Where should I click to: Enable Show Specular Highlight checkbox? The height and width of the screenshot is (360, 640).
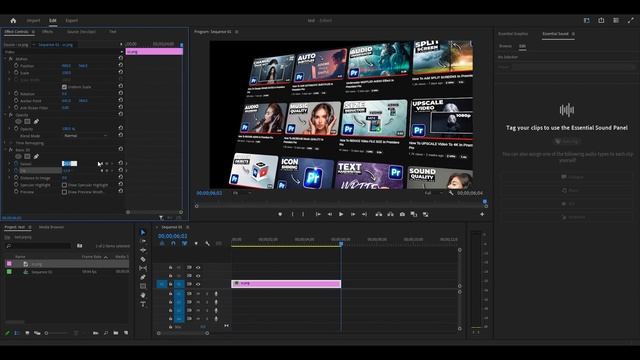click(x=64, y=185)
